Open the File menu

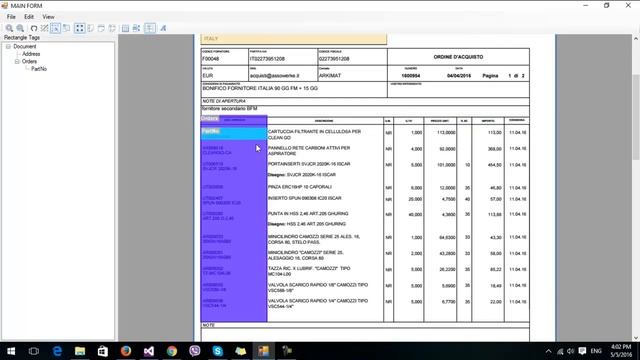click(11, 17)
